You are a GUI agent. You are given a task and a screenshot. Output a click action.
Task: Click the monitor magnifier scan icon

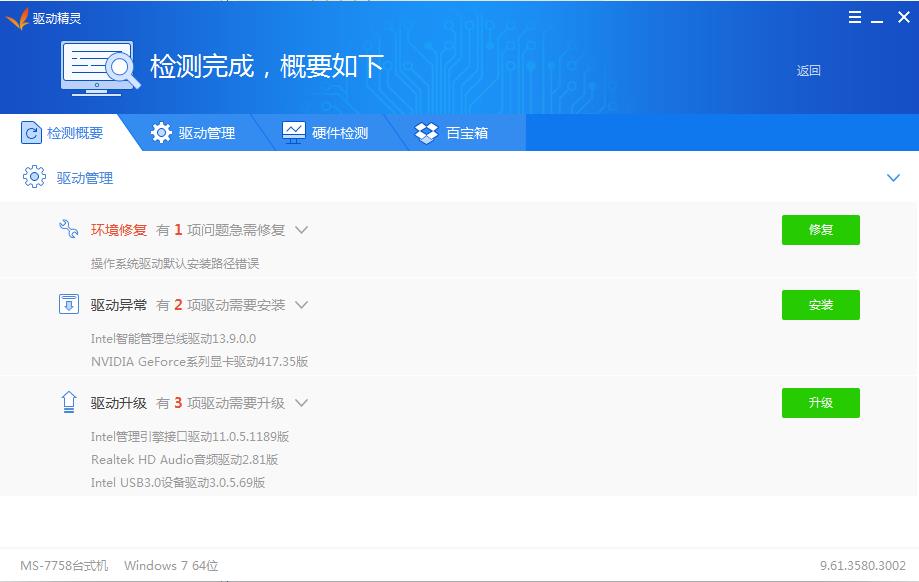[x=99, y=68]
